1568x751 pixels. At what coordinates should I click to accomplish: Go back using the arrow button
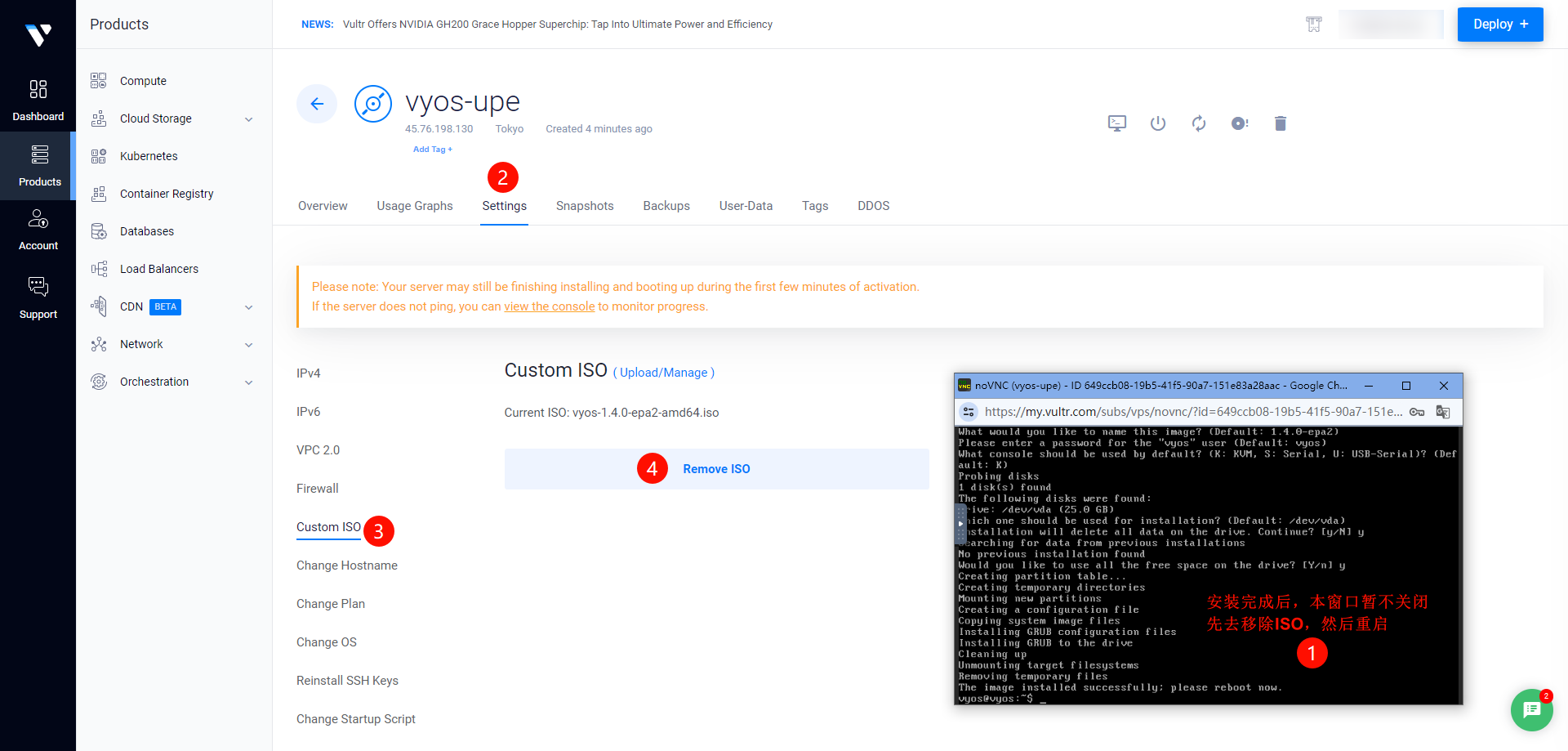coord(317,104)
